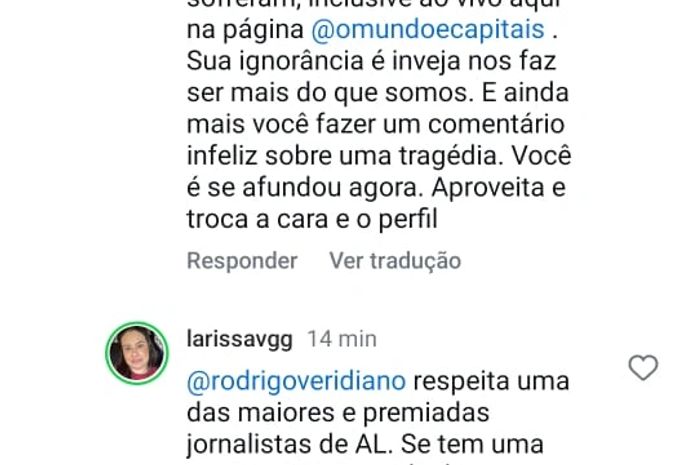The height and width of the screenshot is (465, 697).
Task: Reply using the Responder button
Action: (242, 261)
